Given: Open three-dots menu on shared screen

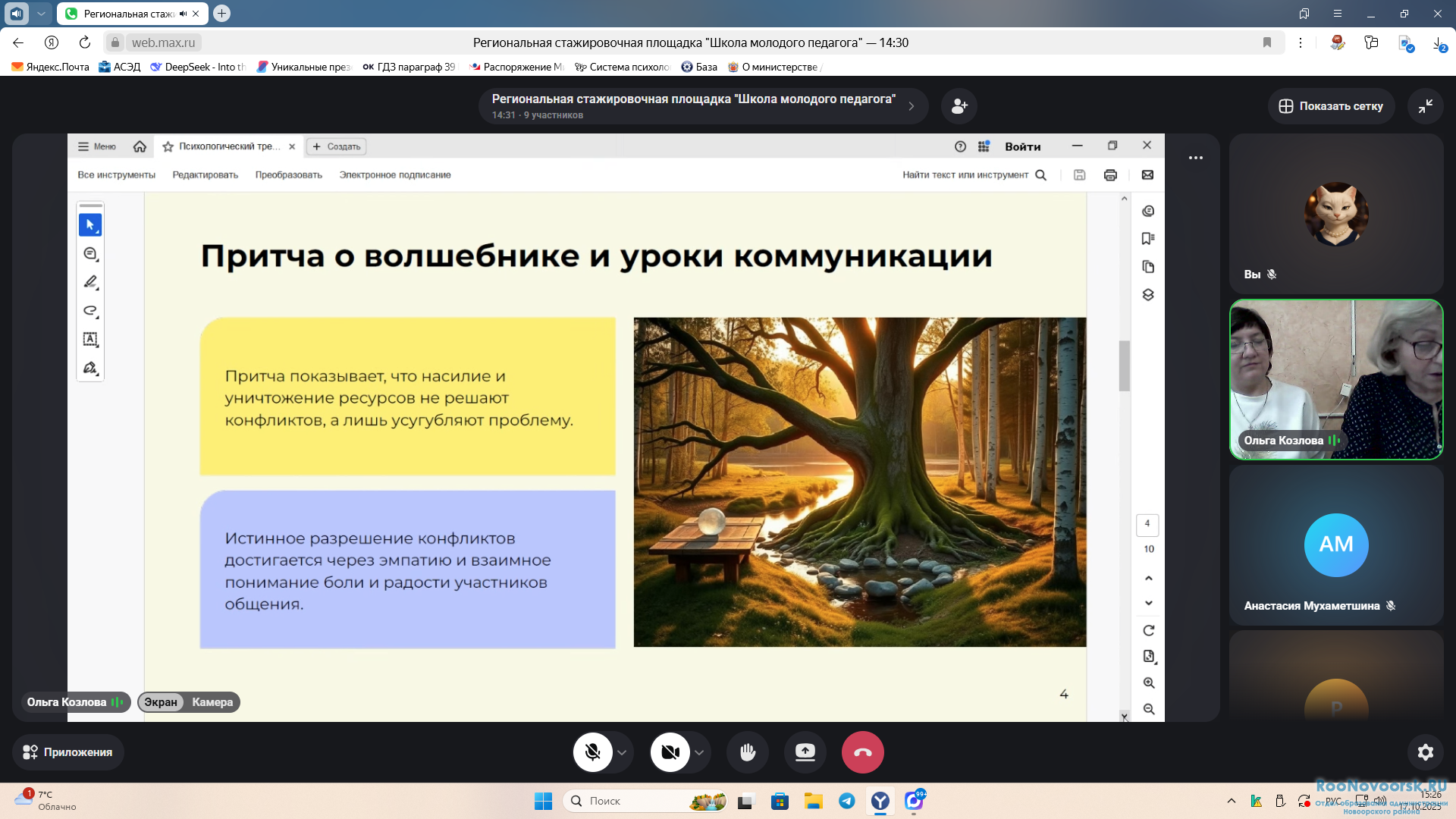Looking at the screenshot, I should (x=1196, y=158).
